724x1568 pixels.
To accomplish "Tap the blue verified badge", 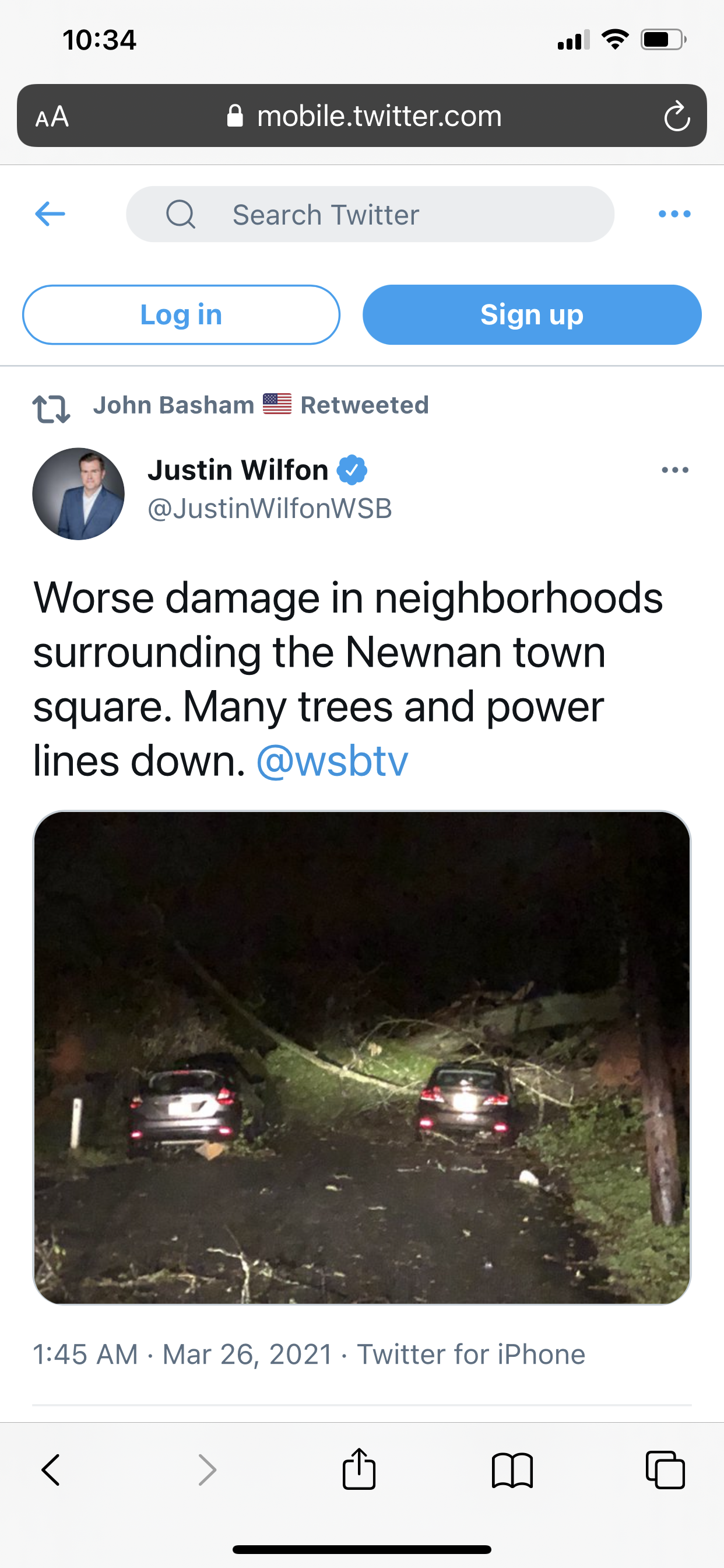I will (x=352, y=470).
